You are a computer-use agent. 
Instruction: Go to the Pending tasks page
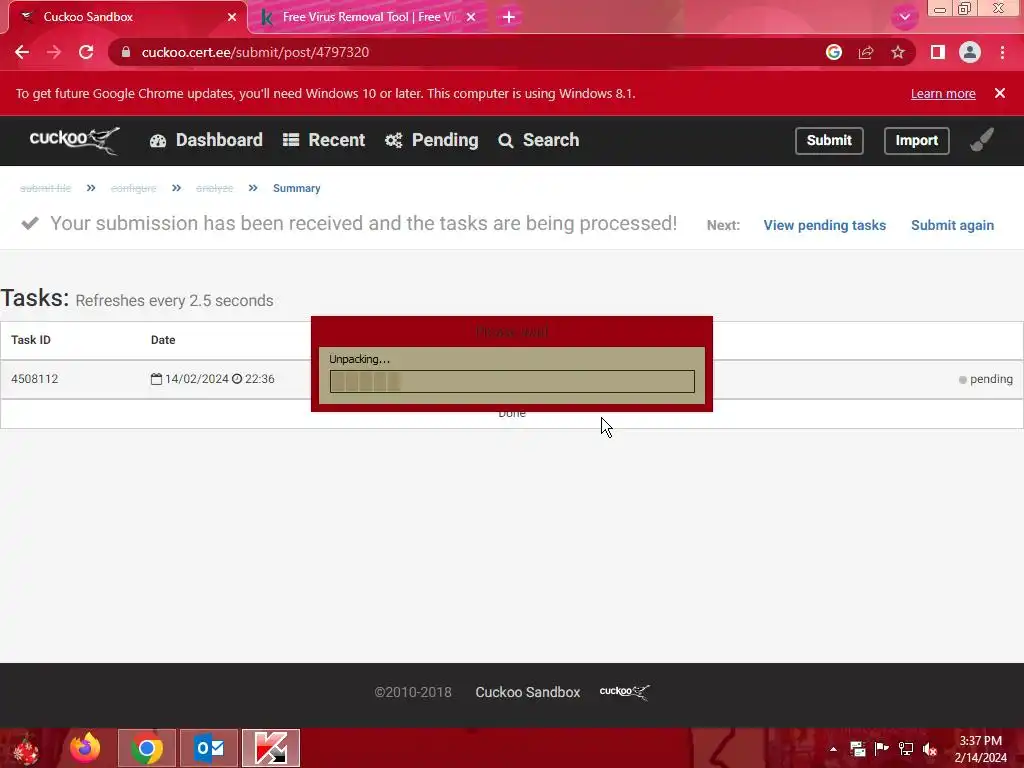[432, 140]
